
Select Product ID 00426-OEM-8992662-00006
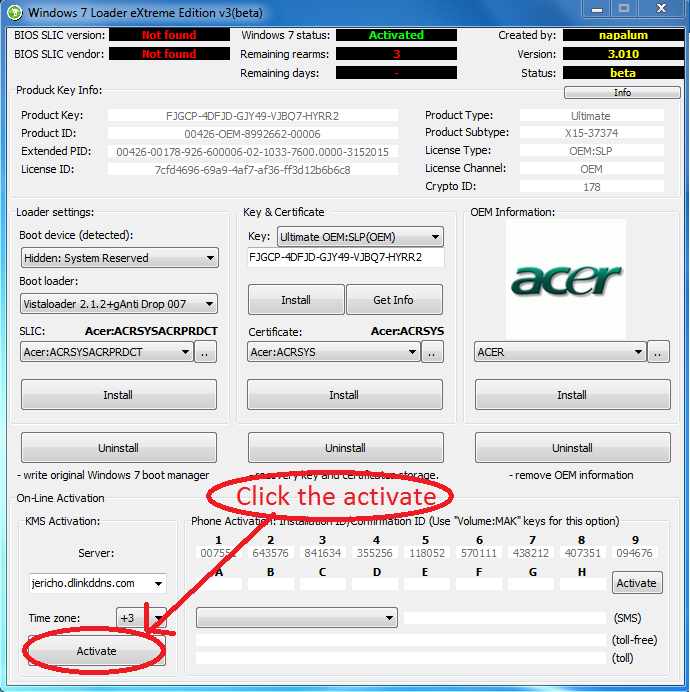(253, 134)
